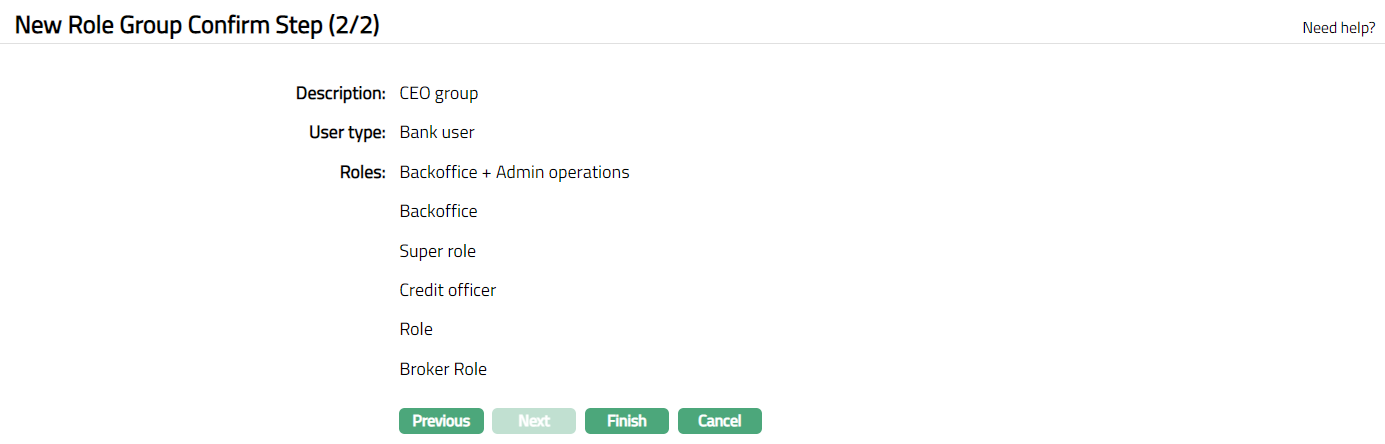The image size is (1385, 444).
Task: Click the standalone Backoffice role entry
Action: pyautogui.click(x=438, y=211)
